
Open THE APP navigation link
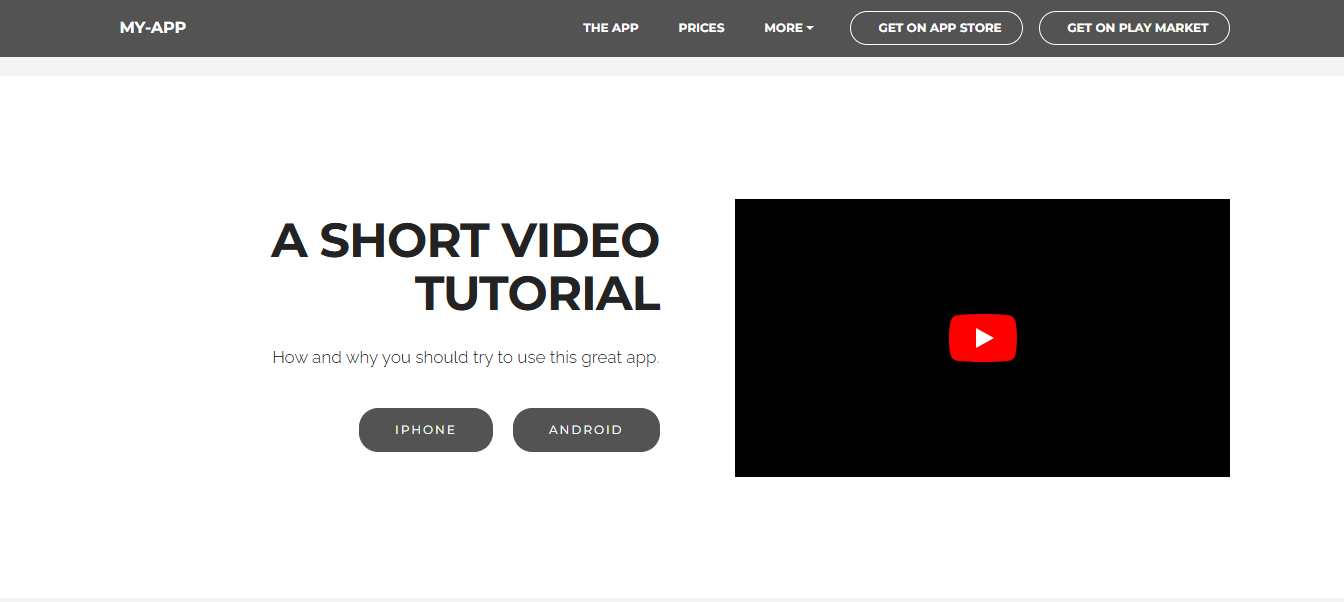(611, 28)
